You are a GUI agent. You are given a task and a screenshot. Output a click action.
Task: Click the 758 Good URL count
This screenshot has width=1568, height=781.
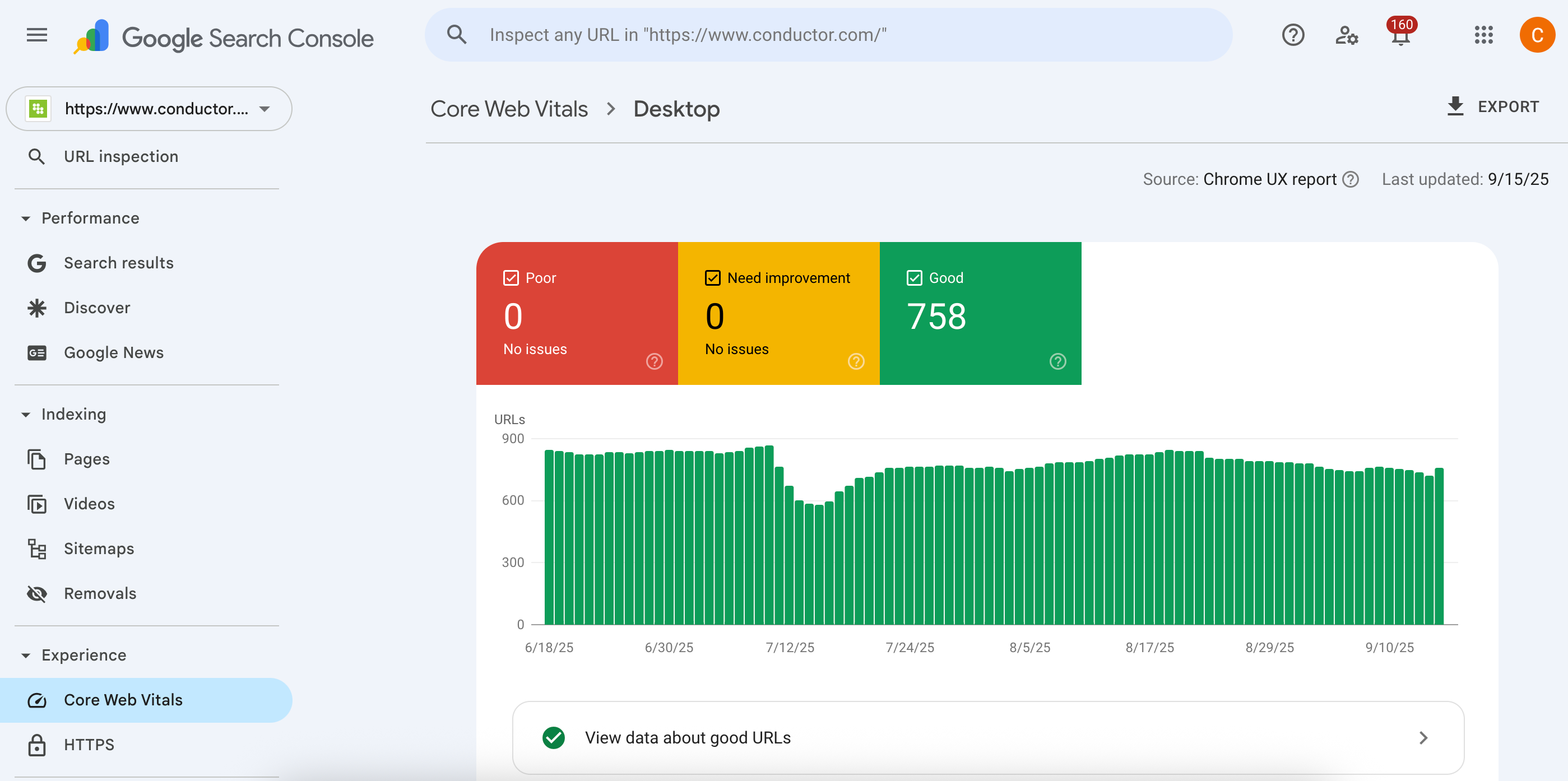pyautogui.click(x=936, y=317)
